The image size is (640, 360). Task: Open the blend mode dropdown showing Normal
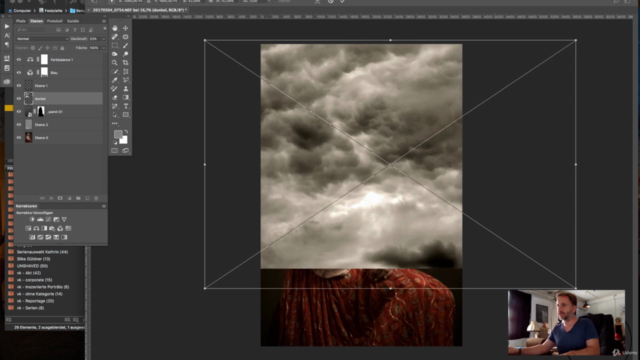[42, 39]
